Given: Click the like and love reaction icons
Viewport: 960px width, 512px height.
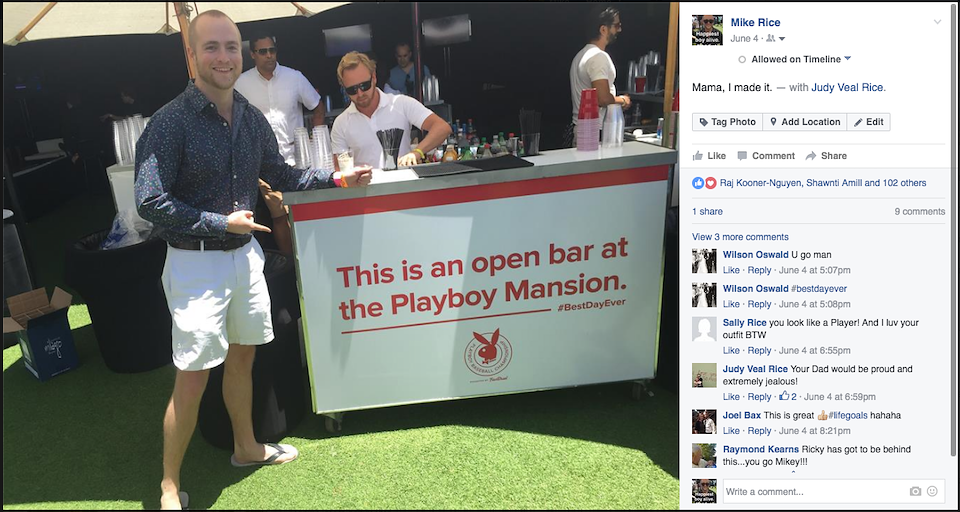Looking at the screenshot, I should click(x=705, y=183).
